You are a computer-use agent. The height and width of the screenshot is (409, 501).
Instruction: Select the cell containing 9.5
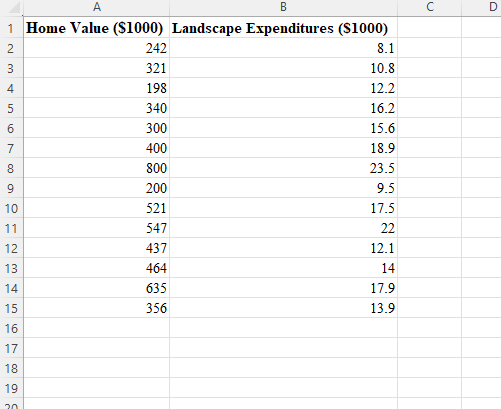[284, 188]
